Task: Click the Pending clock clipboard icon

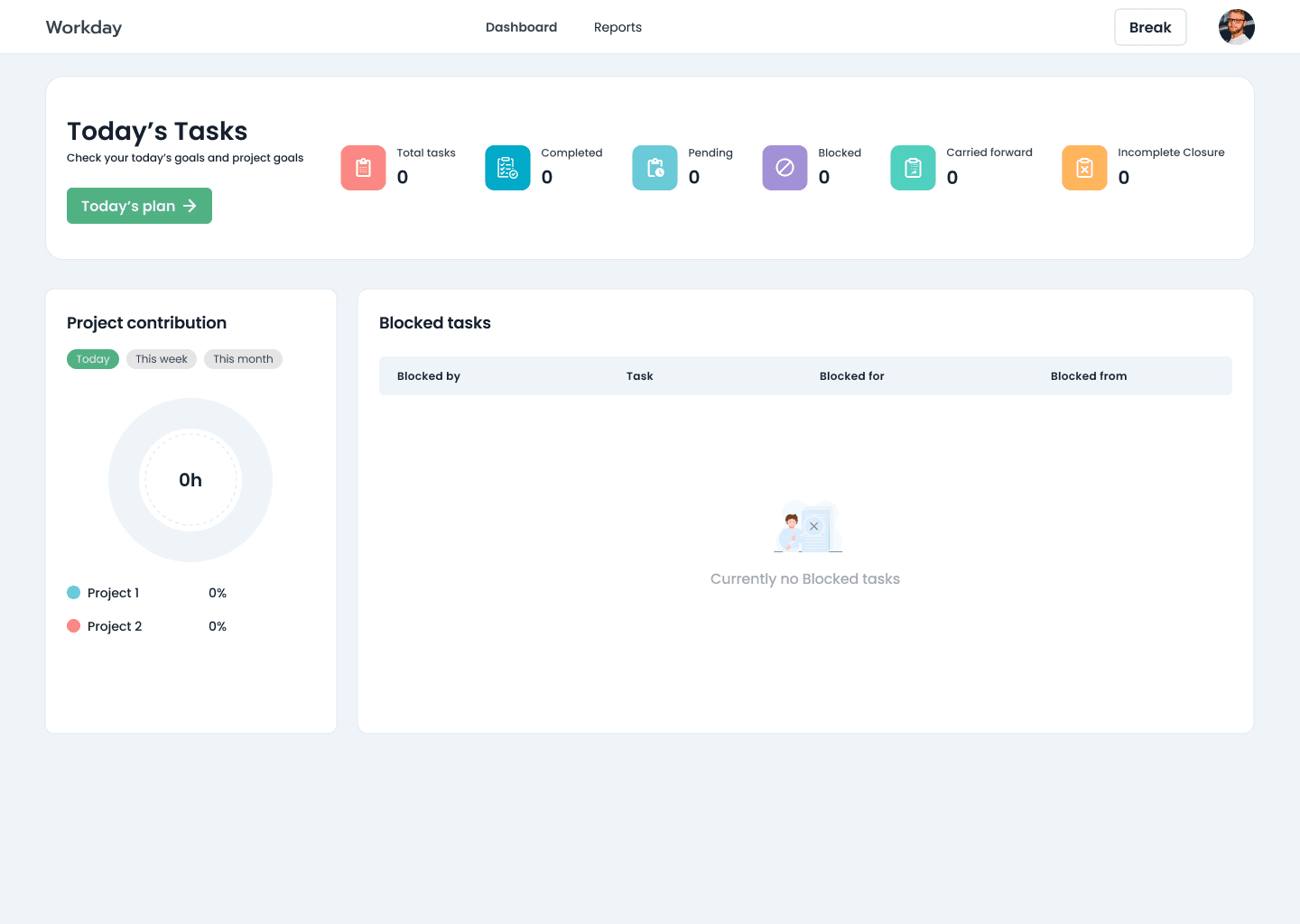Action: coord(655,168)
